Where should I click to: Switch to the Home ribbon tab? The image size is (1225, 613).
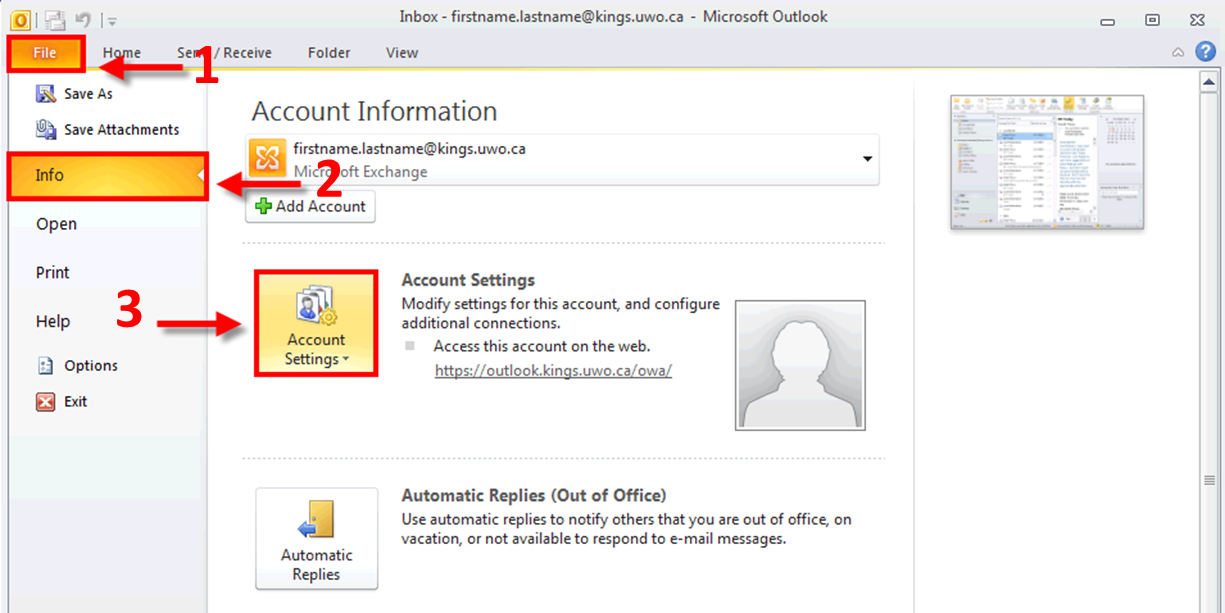[x=122, y=53]
